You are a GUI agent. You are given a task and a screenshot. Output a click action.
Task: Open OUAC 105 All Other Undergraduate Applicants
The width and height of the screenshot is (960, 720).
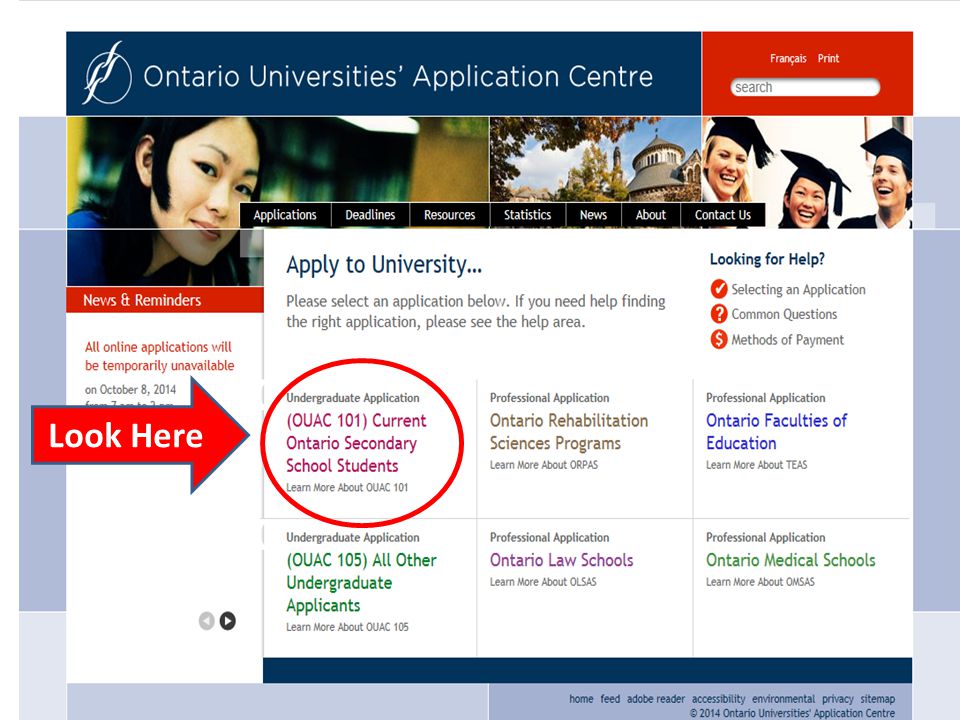(x=361, y=582)
